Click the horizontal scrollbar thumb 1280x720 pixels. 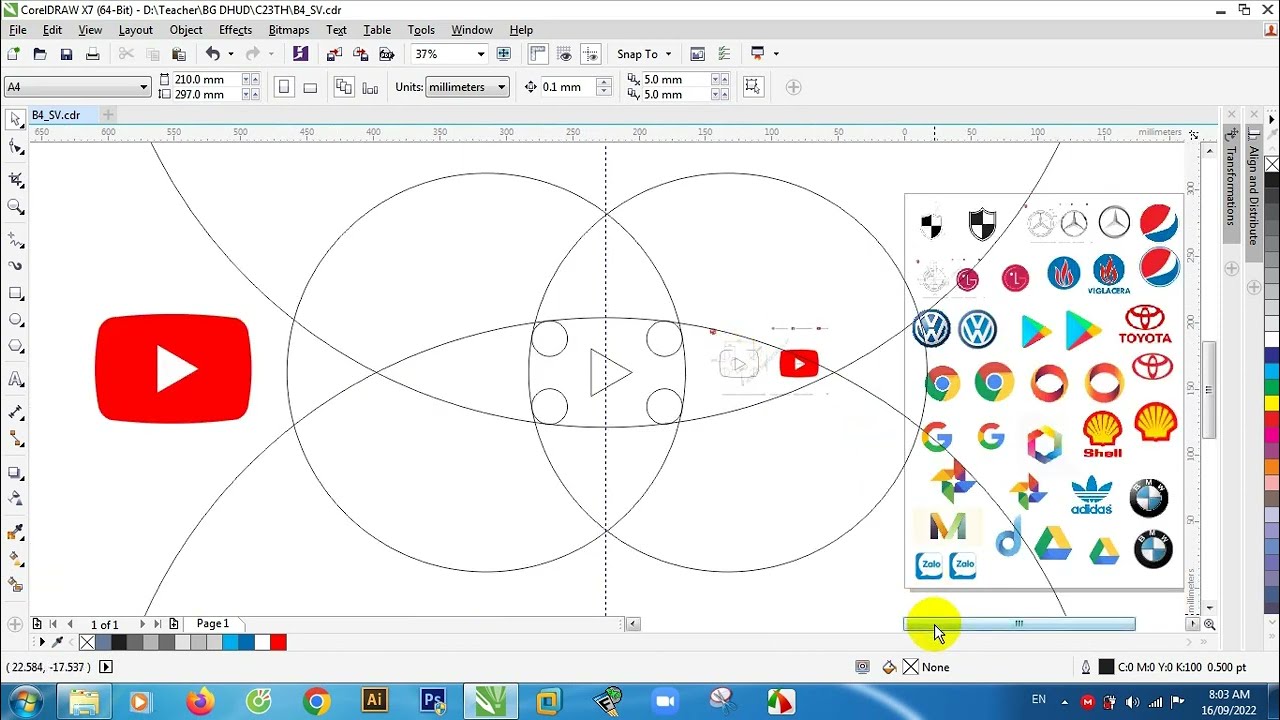pos(1019,624)
